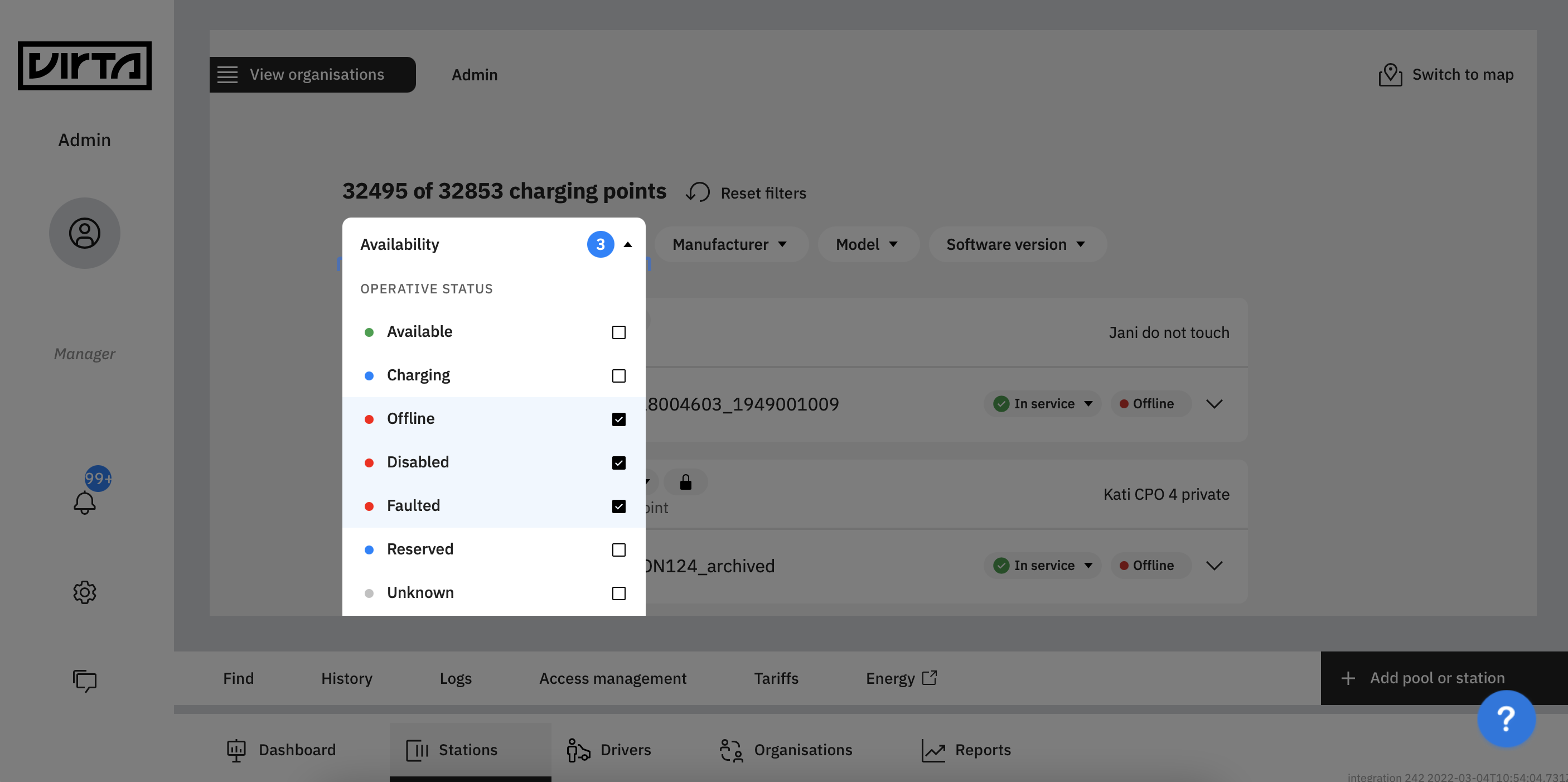The height and width of the screenshot is (782, 1568).
Task: Expand the DN124_archived row chevron
Action: (x=1214, y=566)
